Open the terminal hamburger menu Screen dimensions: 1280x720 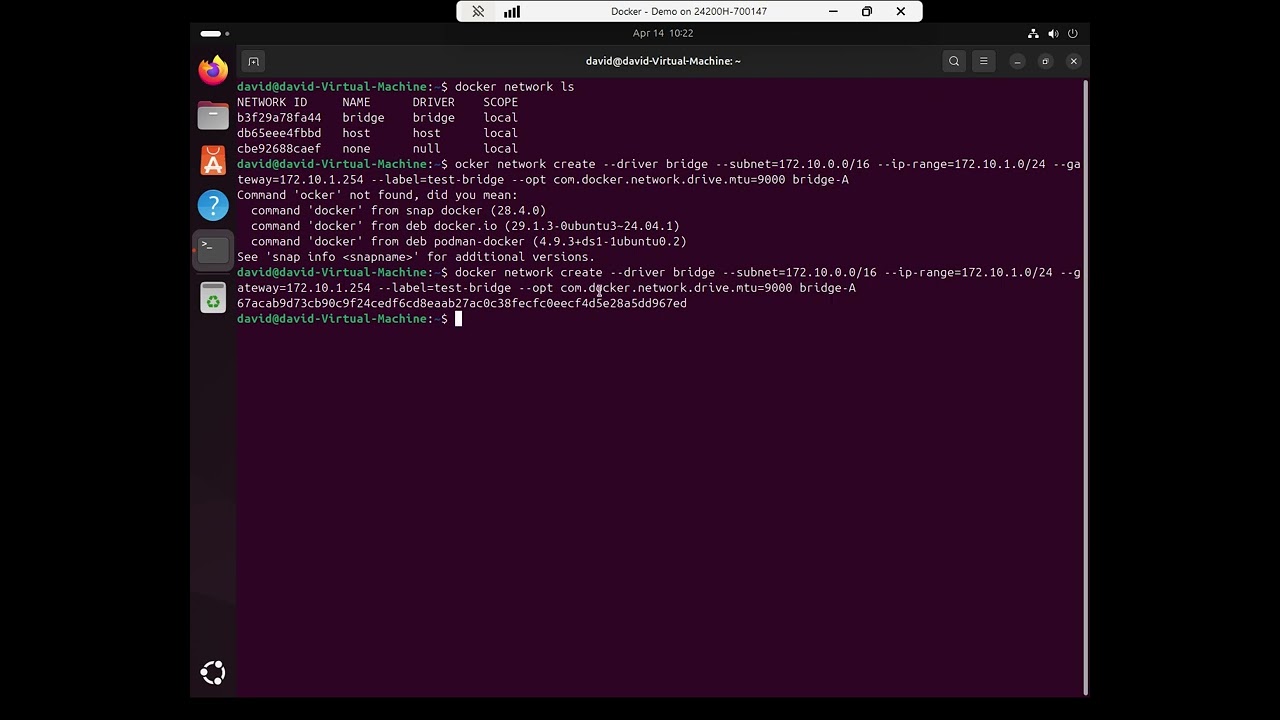(984, 61)
